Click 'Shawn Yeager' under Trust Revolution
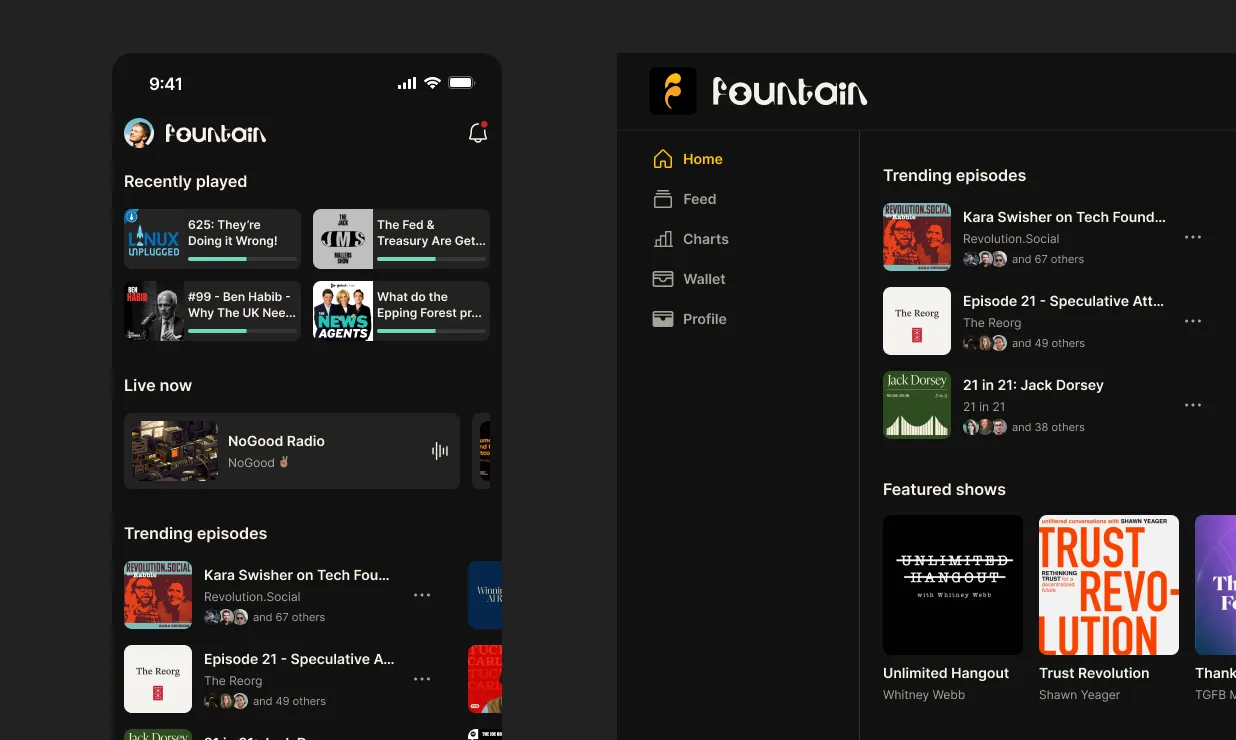Viewport: 1236px width, 740px height. (1080, 695)
